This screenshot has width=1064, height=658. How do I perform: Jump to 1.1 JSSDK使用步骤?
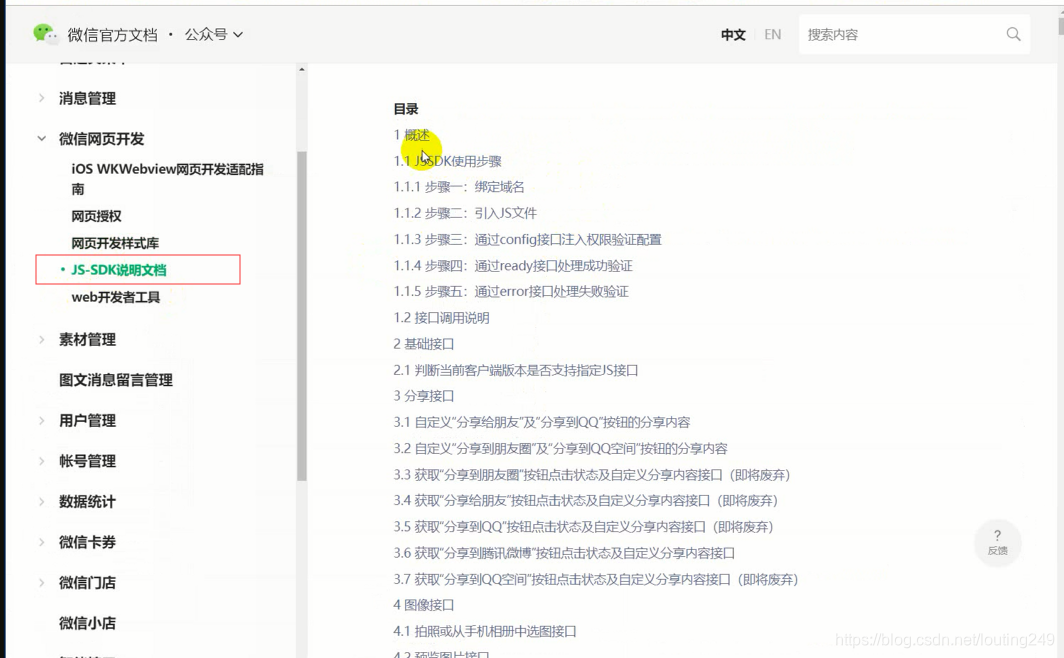pyautogui.click(x=448, y=161)
